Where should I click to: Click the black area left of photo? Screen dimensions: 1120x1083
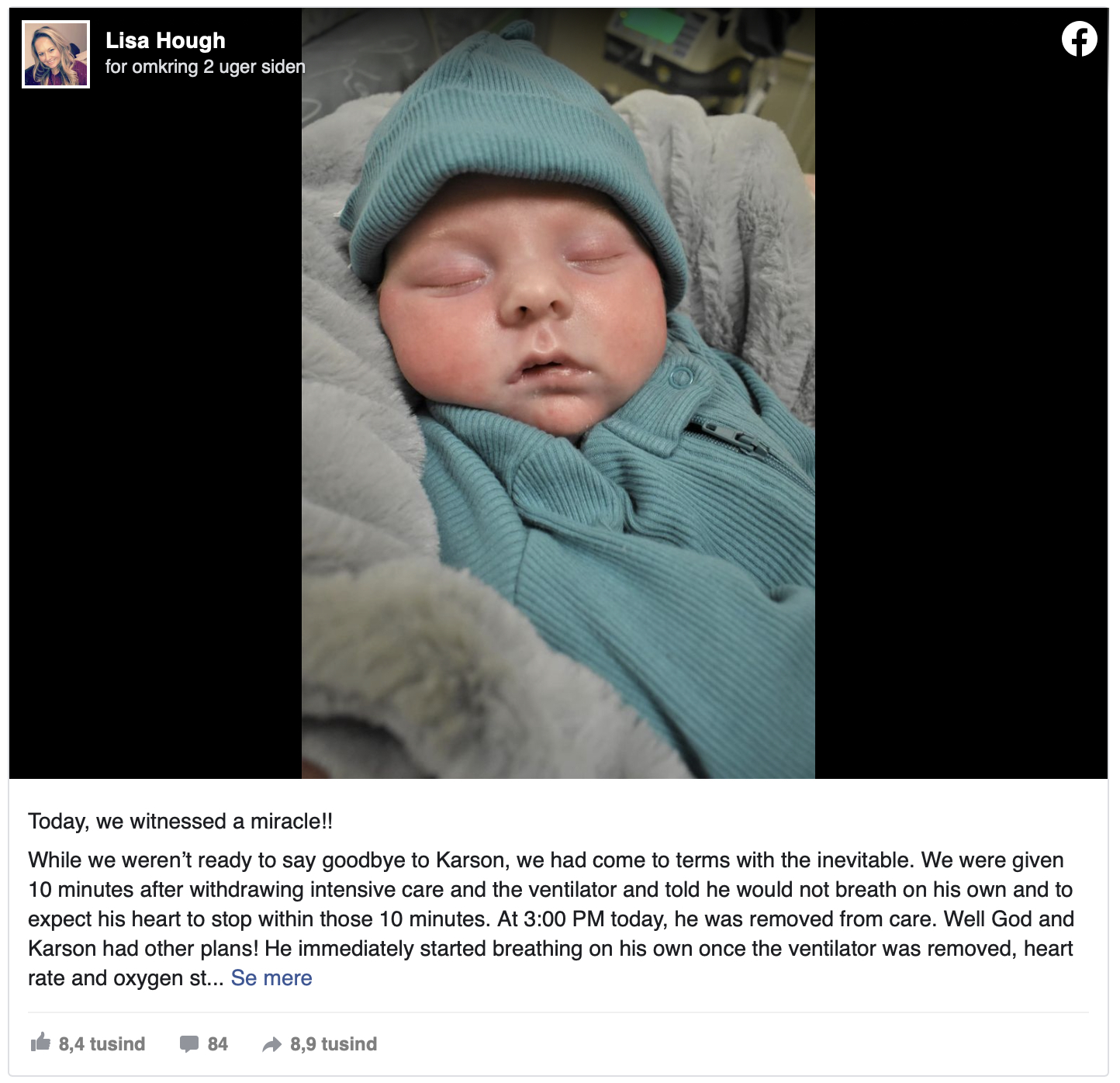155,434
